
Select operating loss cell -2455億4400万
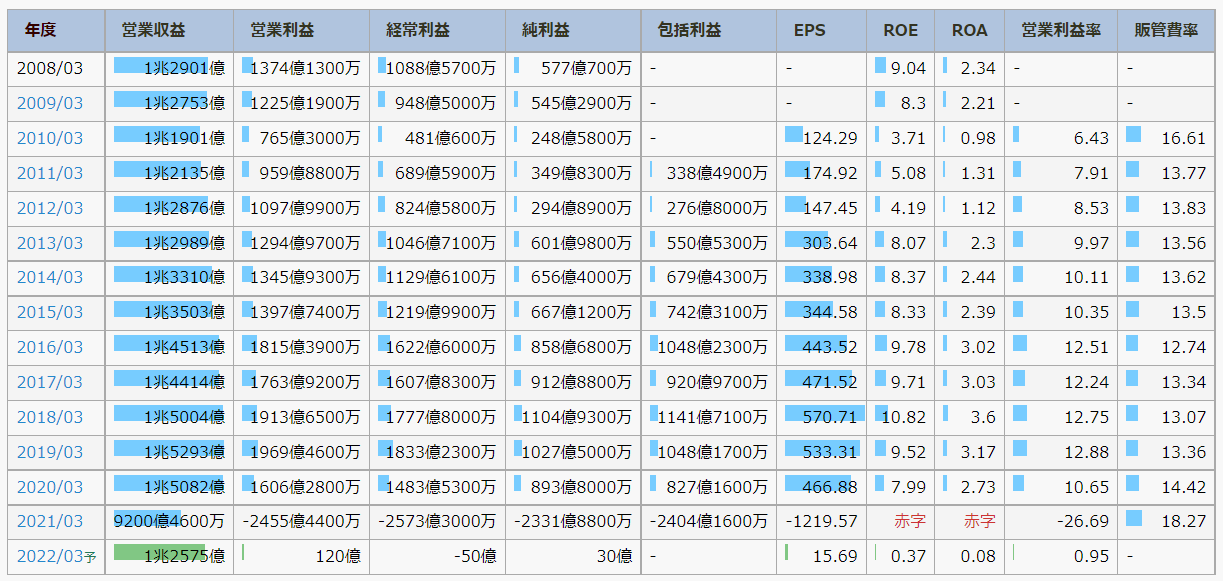[x=301, y=521]
